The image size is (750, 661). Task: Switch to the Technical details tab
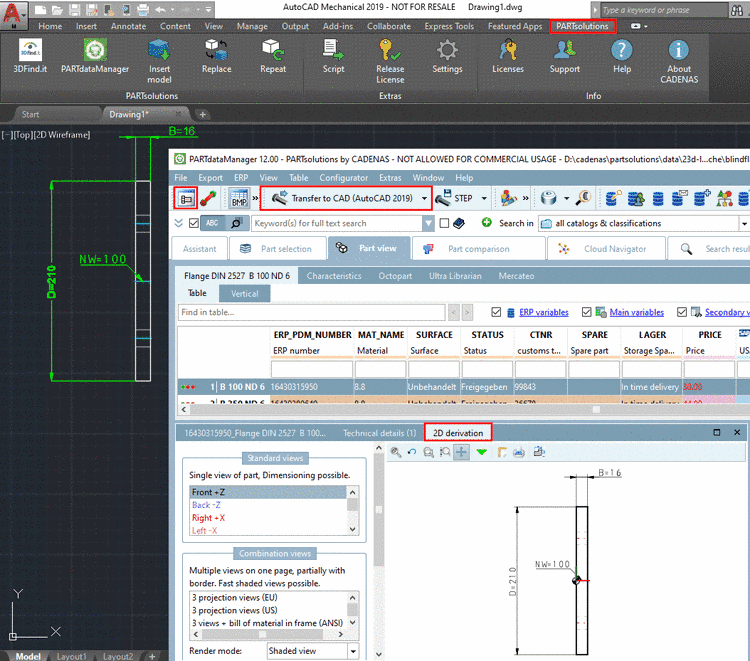click(x=379, y=433)
